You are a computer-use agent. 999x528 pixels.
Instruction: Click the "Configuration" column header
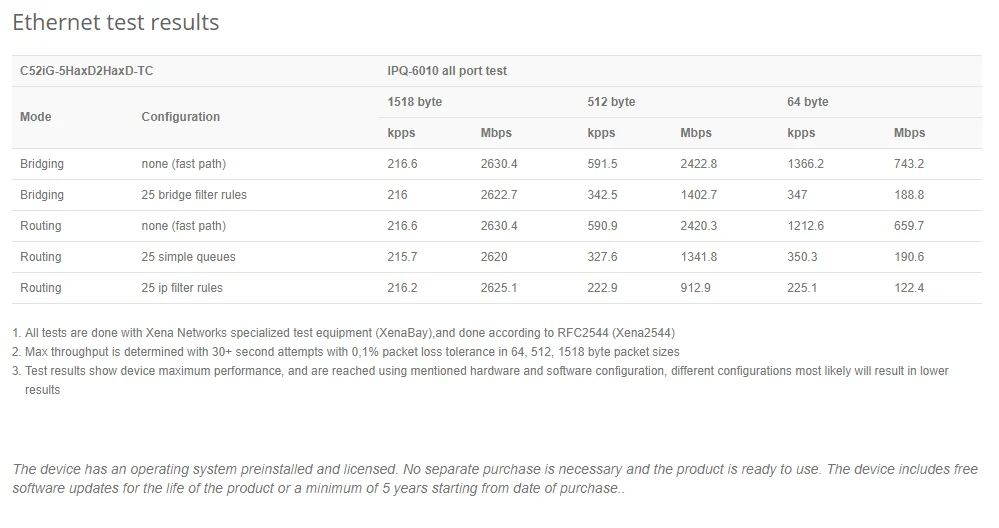(180, 117)
